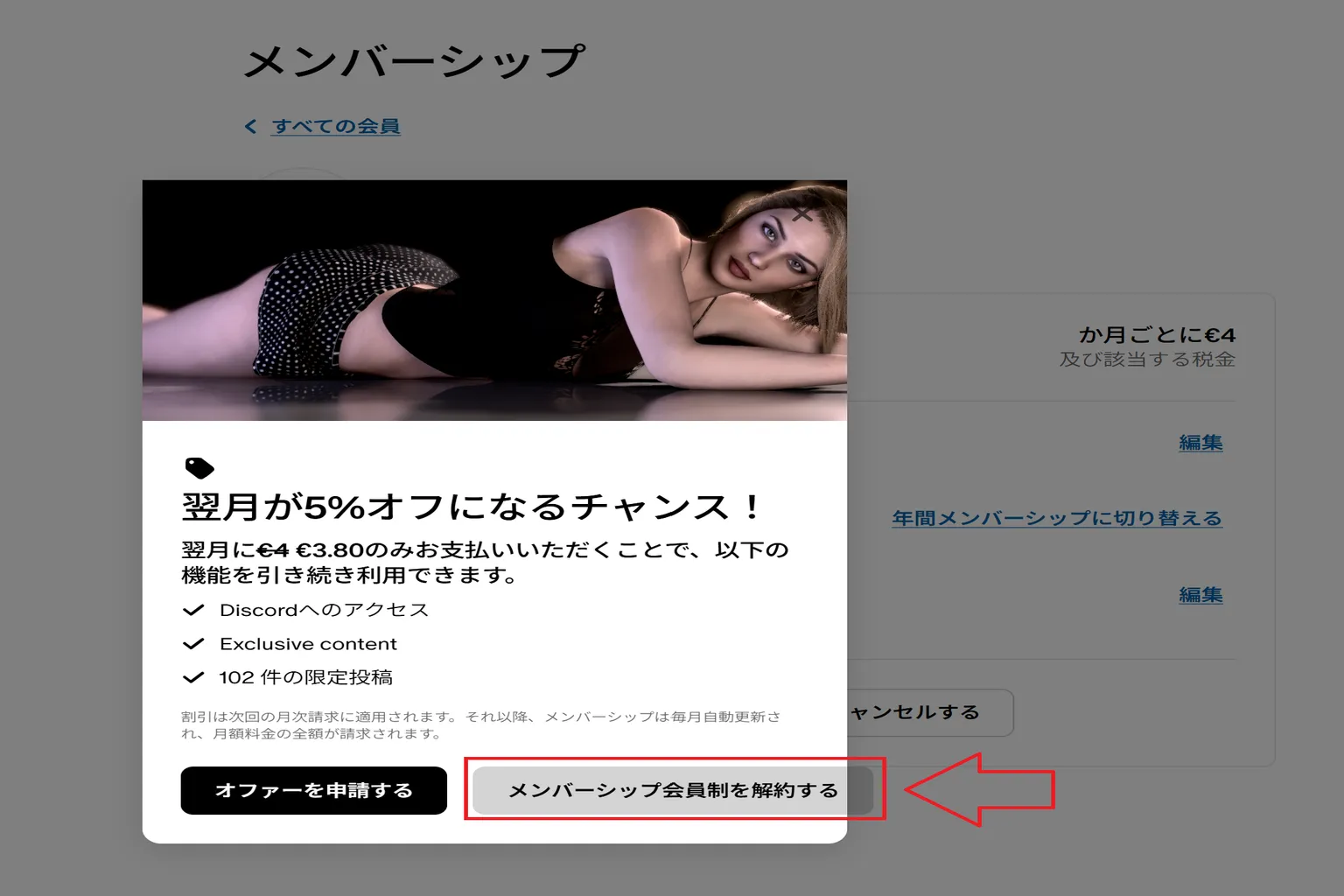The width and height of the screenshot is (1344, 896).
Task: Click the back chevron beside すべての会員
Action: tap(251, 127)
